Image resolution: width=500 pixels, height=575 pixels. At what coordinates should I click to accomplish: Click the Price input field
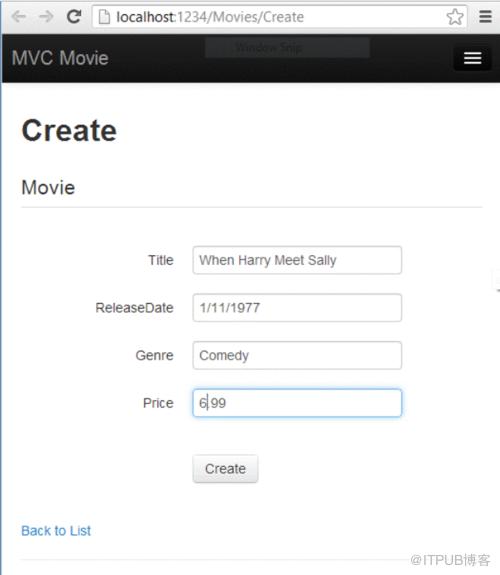[297, 403]
